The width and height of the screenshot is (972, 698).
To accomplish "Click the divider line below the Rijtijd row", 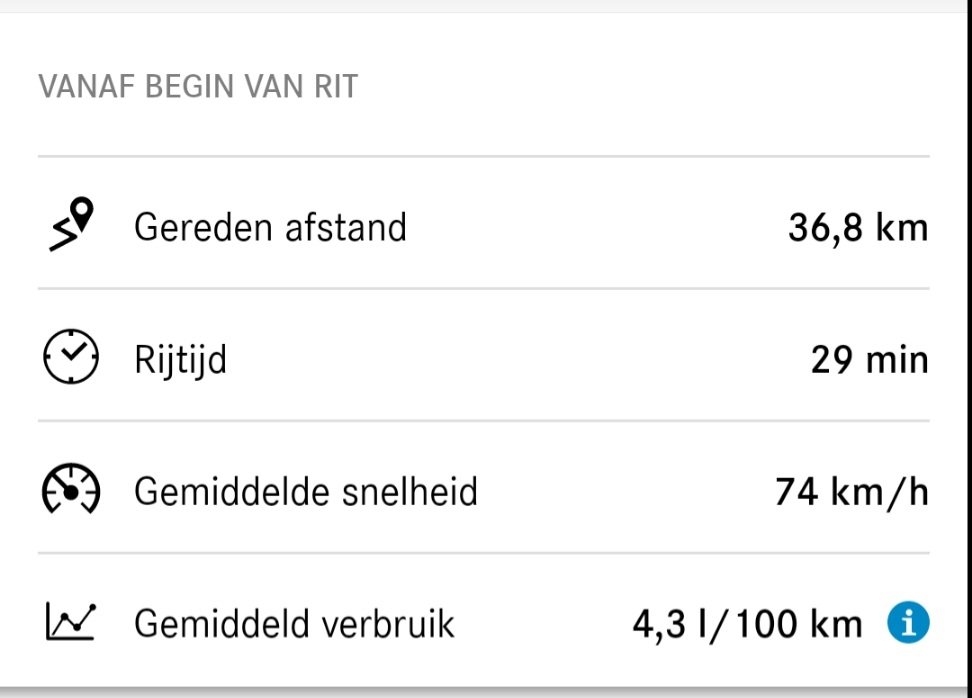I will pos(484,421).
